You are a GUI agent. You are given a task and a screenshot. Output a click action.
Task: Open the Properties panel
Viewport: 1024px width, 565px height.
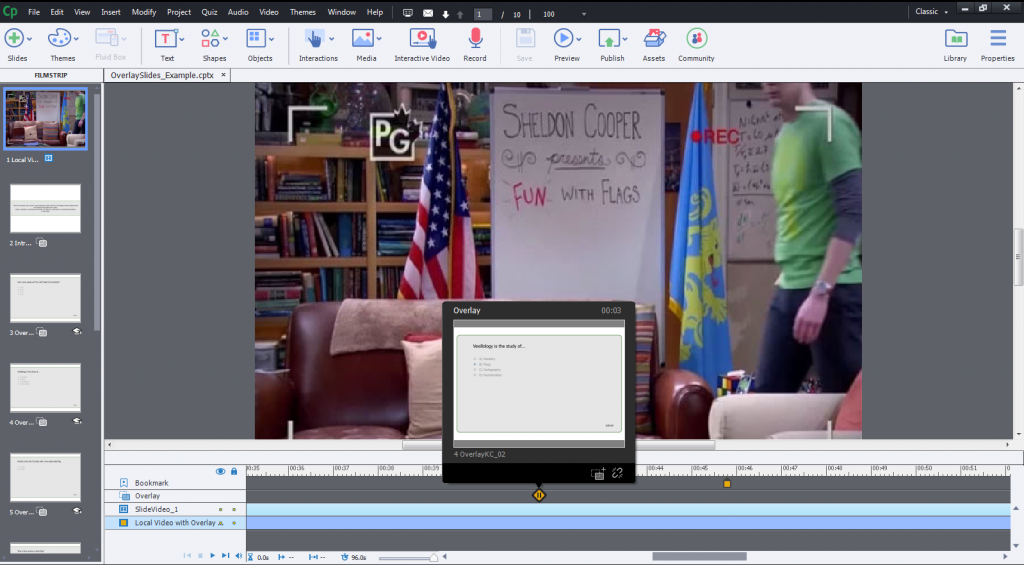997,39
